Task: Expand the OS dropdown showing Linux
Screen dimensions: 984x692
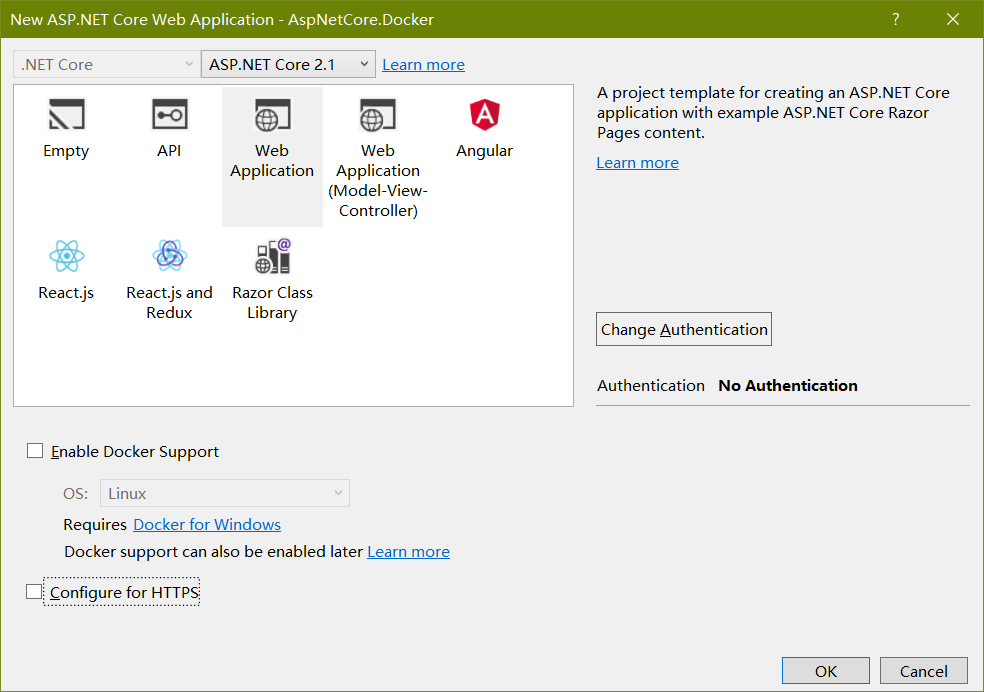Action: pyautogui.click(x=224, y=493)
